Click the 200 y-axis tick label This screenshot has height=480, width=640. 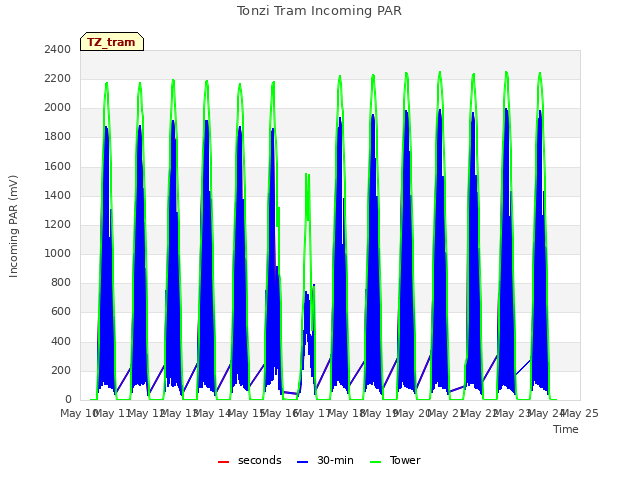(x=61, y=371)
